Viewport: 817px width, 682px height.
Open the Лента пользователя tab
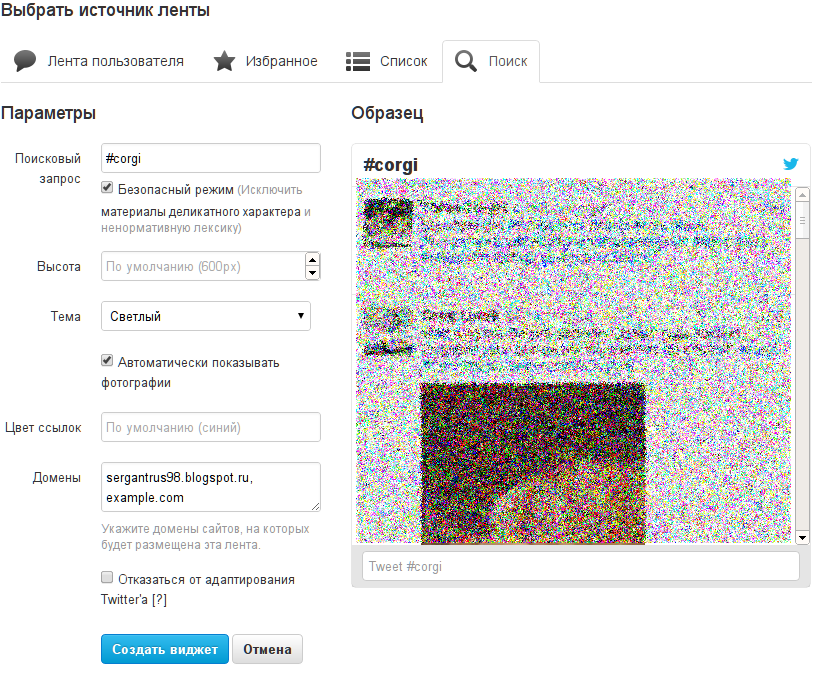99,61
